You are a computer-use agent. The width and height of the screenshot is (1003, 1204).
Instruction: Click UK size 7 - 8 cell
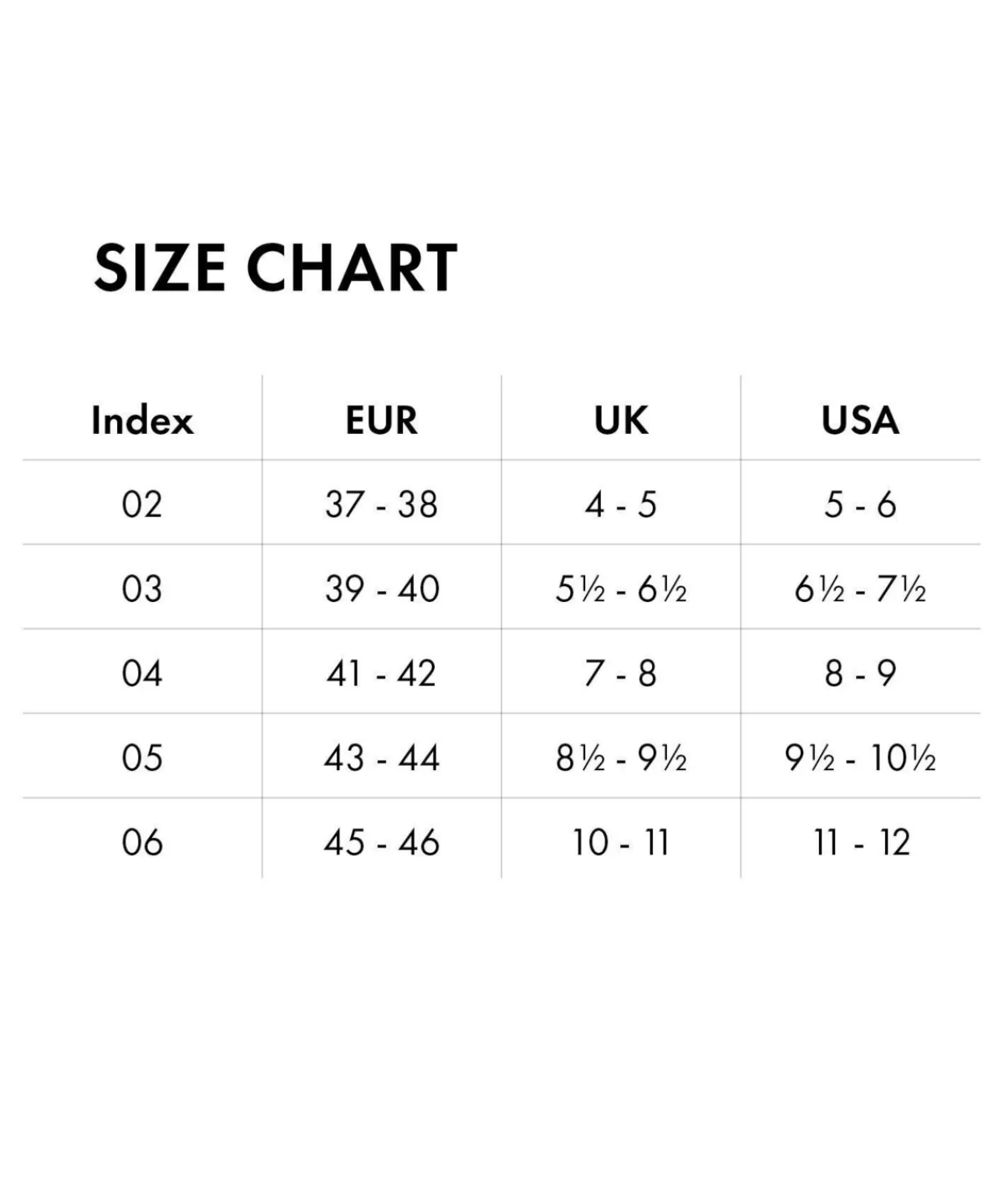(621, 673)
